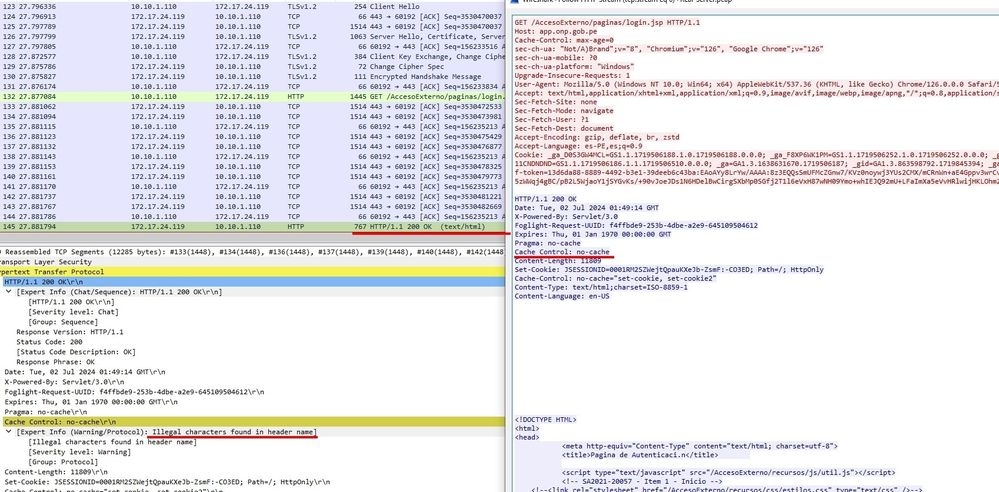Select Set-Cookie: JSESSIONID row in packet details
999x492 pixels.
point(167,482)
